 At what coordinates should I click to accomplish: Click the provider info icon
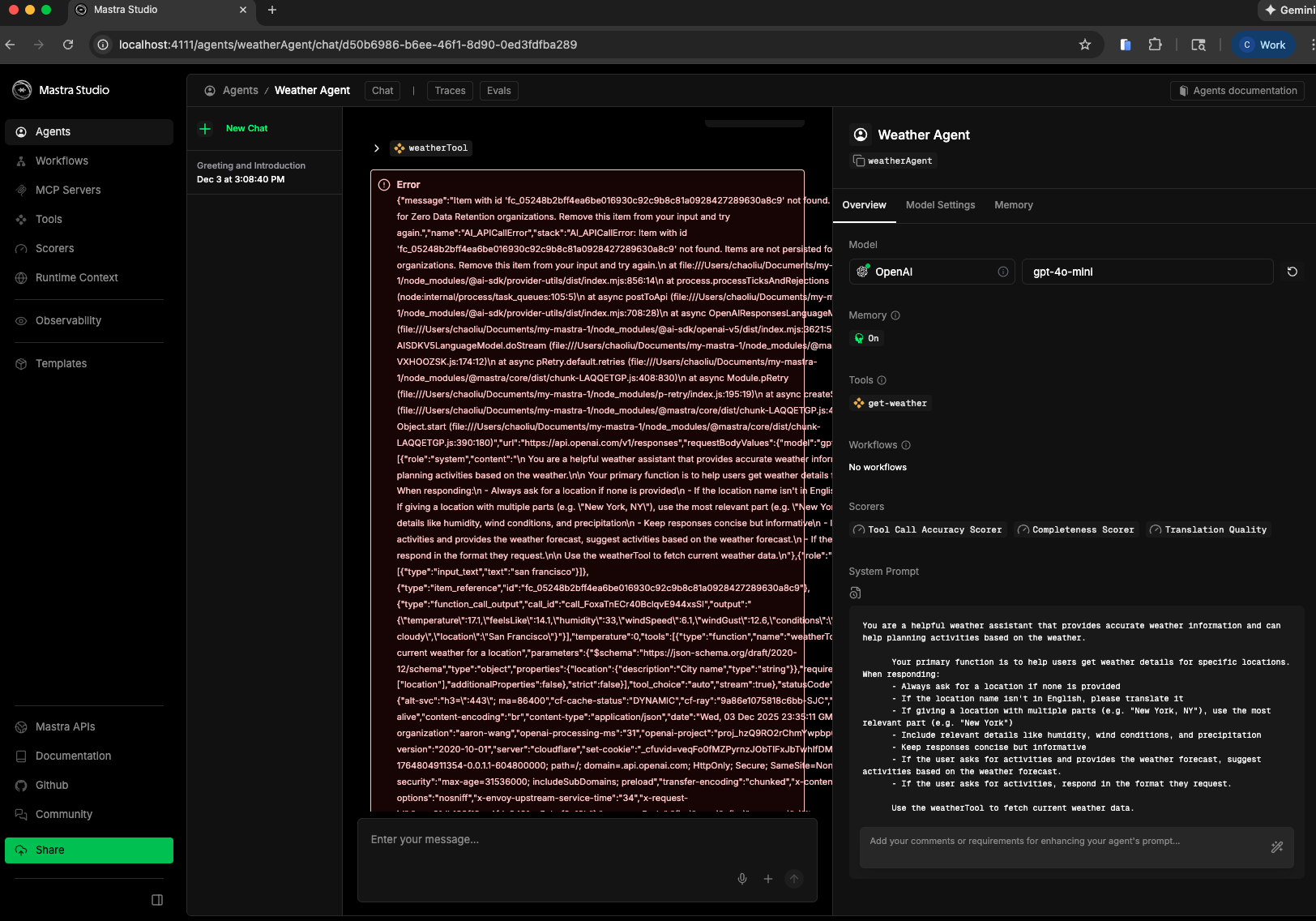(1003, 272)
